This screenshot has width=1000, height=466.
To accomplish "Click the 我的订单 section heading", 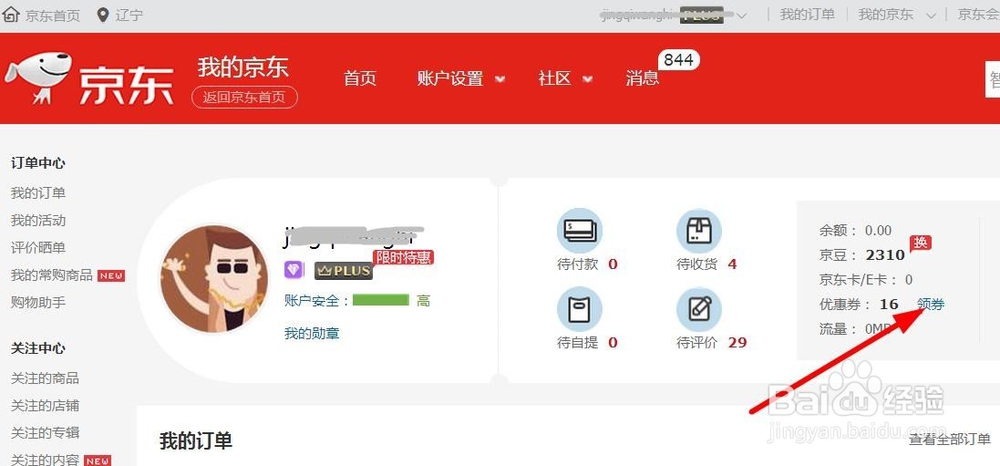I will tap(196, 441).
